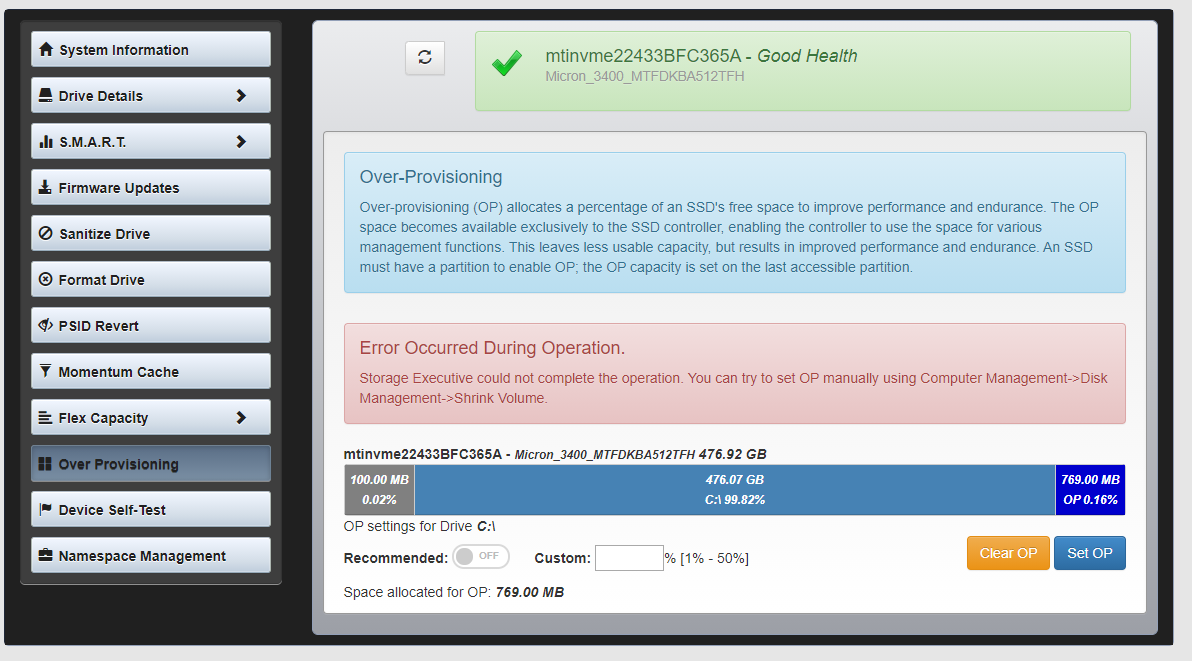
Task: Click the OP settings for Drive C:\ label
Action: tap(420, 526)
